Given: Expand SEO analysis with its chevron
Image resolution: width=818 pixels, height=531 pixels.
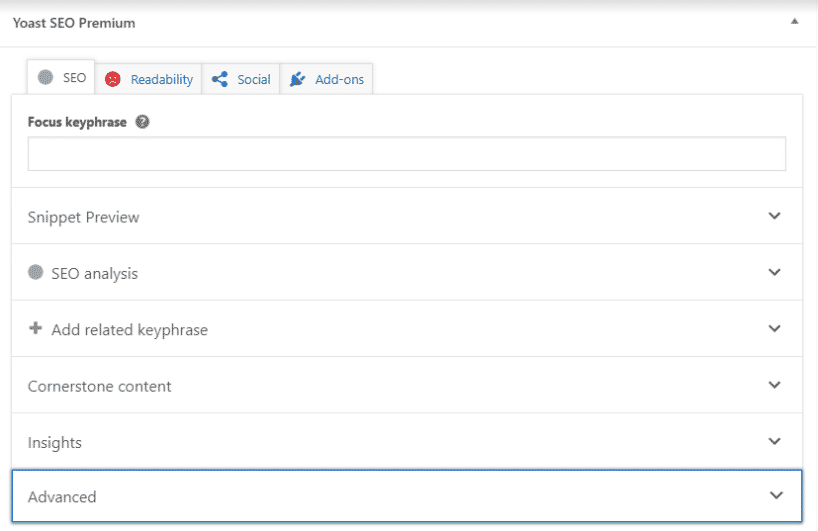Looking at the screenshot, I should (x=775, y=272).
